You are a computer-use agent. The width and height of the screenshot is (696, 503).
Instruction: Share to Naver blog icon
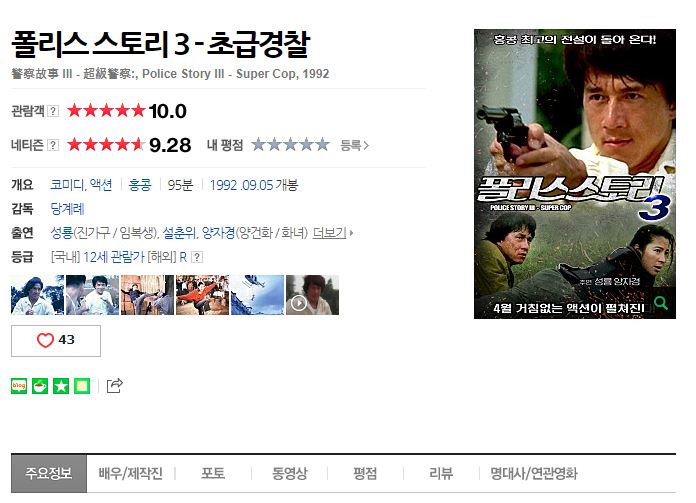19,386
